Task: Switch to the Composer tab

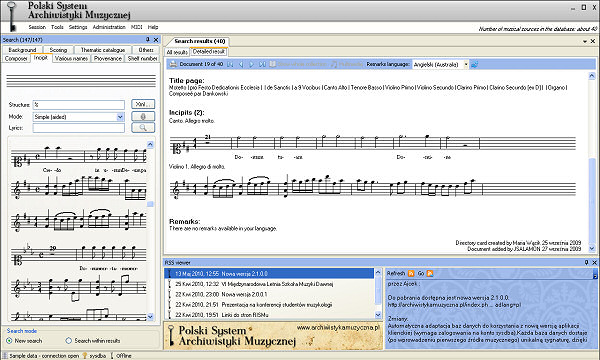Action: click(x=16, y=59)
